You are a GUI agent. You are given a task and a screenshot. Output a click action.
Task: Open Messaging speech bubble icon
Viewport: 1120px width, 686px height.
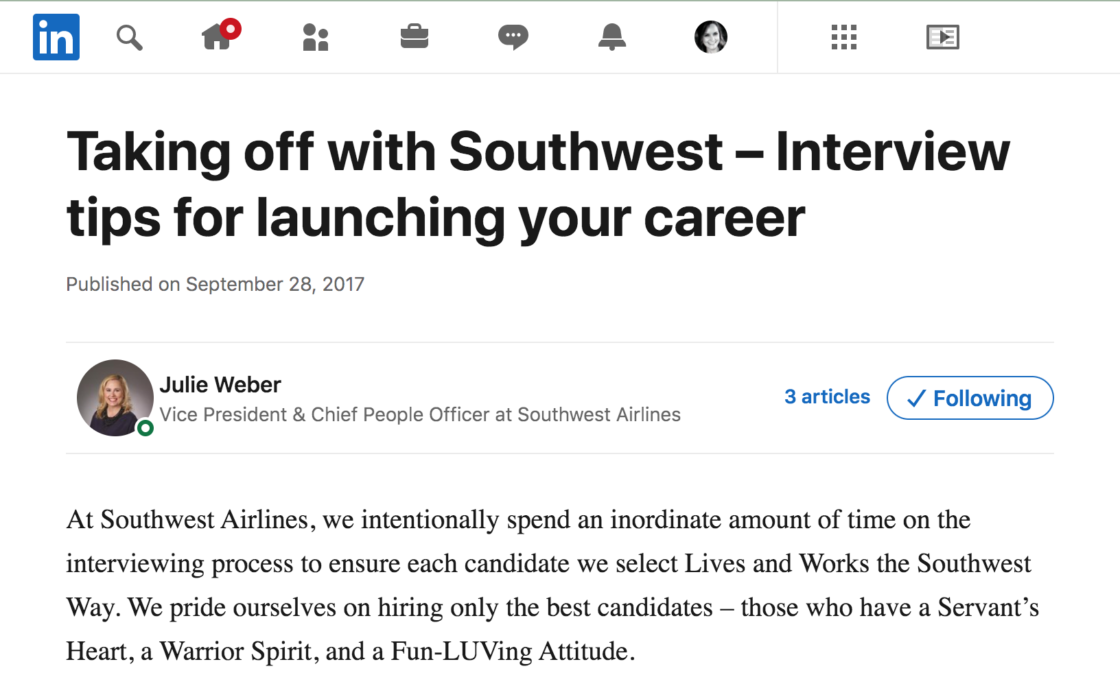pos(513,37)
